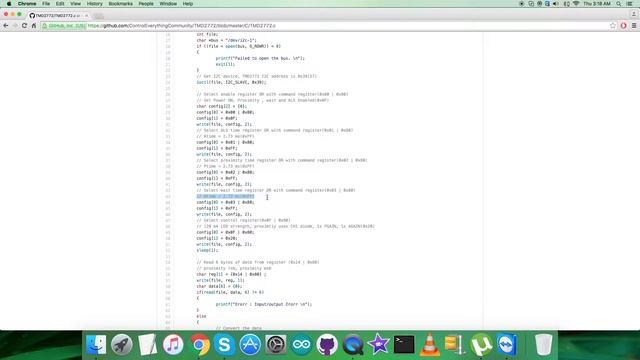Click the ioctl(file, I2C_SLAVE, 0x39) line

click(231, 82)
